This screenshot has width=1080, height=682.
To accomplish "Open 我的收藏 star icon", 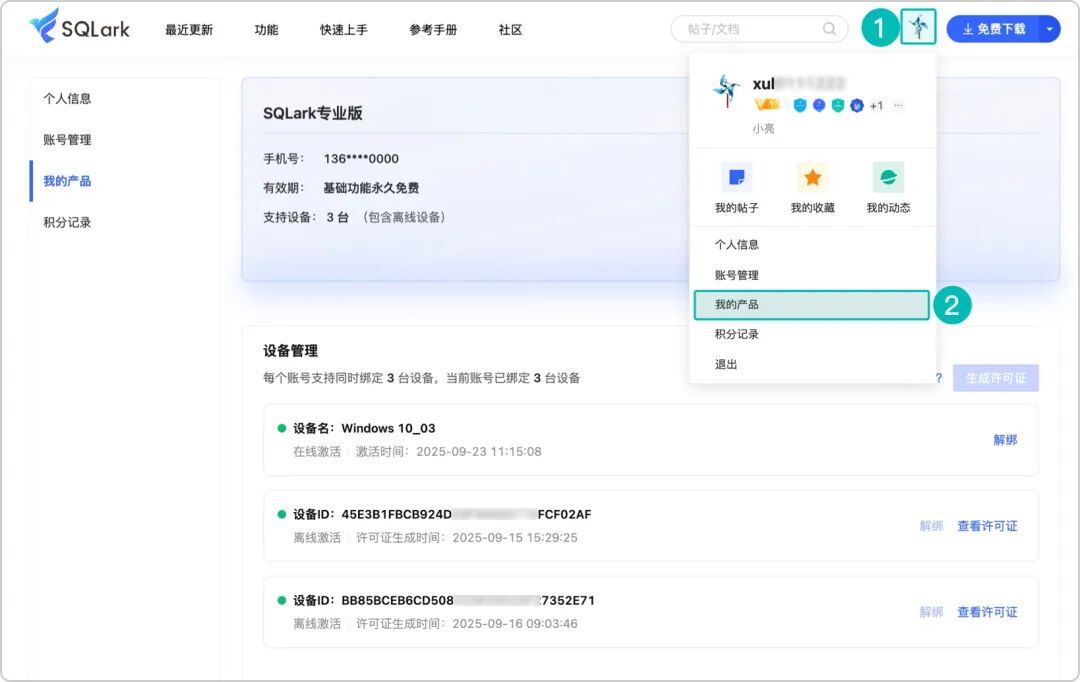I will coord(812,178).
